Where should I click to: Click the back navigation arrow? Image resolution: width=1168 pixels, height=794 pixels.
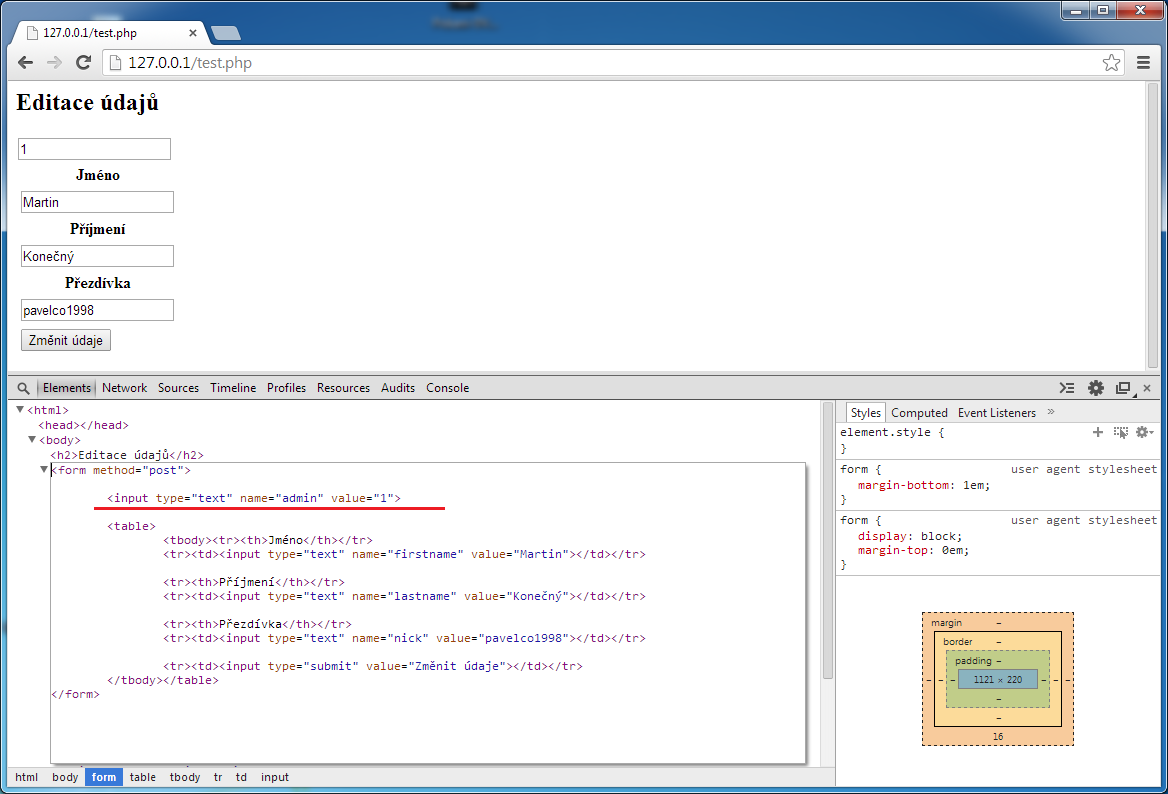(x=25, y=62)
